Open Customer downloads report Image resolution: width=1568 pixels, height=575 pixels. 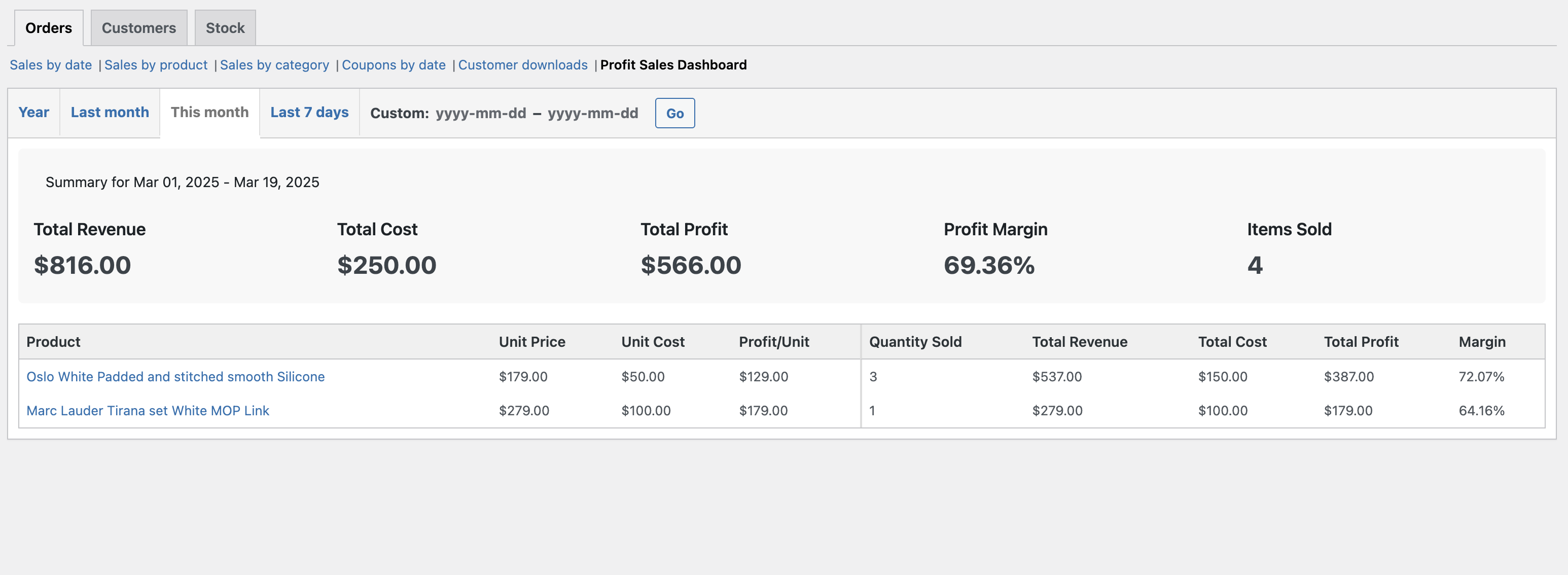click(x=523, y=65)
